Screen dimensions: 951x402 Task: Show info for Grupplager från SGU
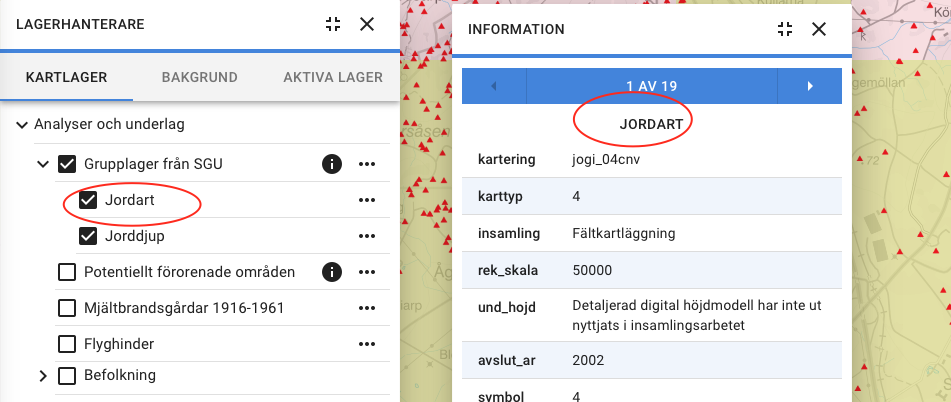tap(332, 164)
